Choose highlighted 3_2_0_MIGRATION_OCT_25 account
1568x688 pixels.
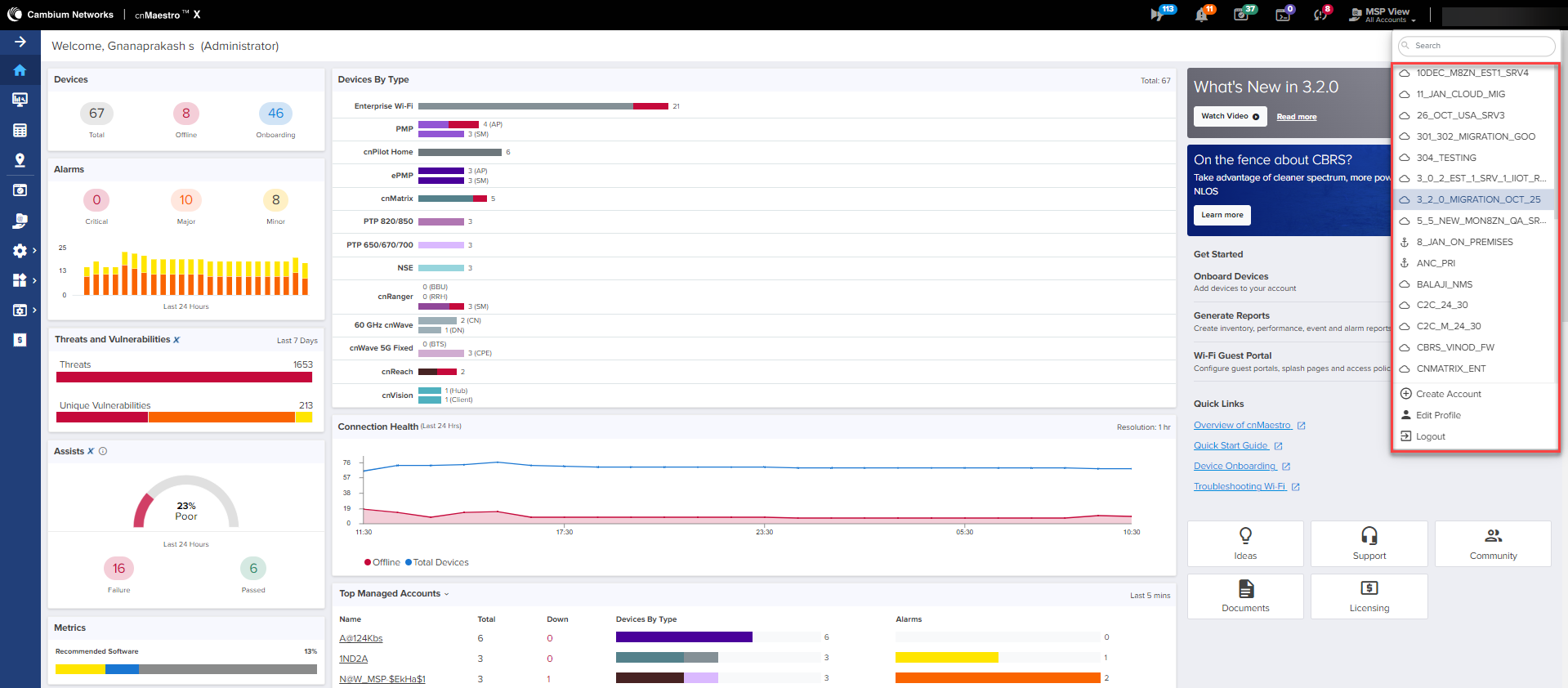pyautogui.click(x=1474, y=199)
